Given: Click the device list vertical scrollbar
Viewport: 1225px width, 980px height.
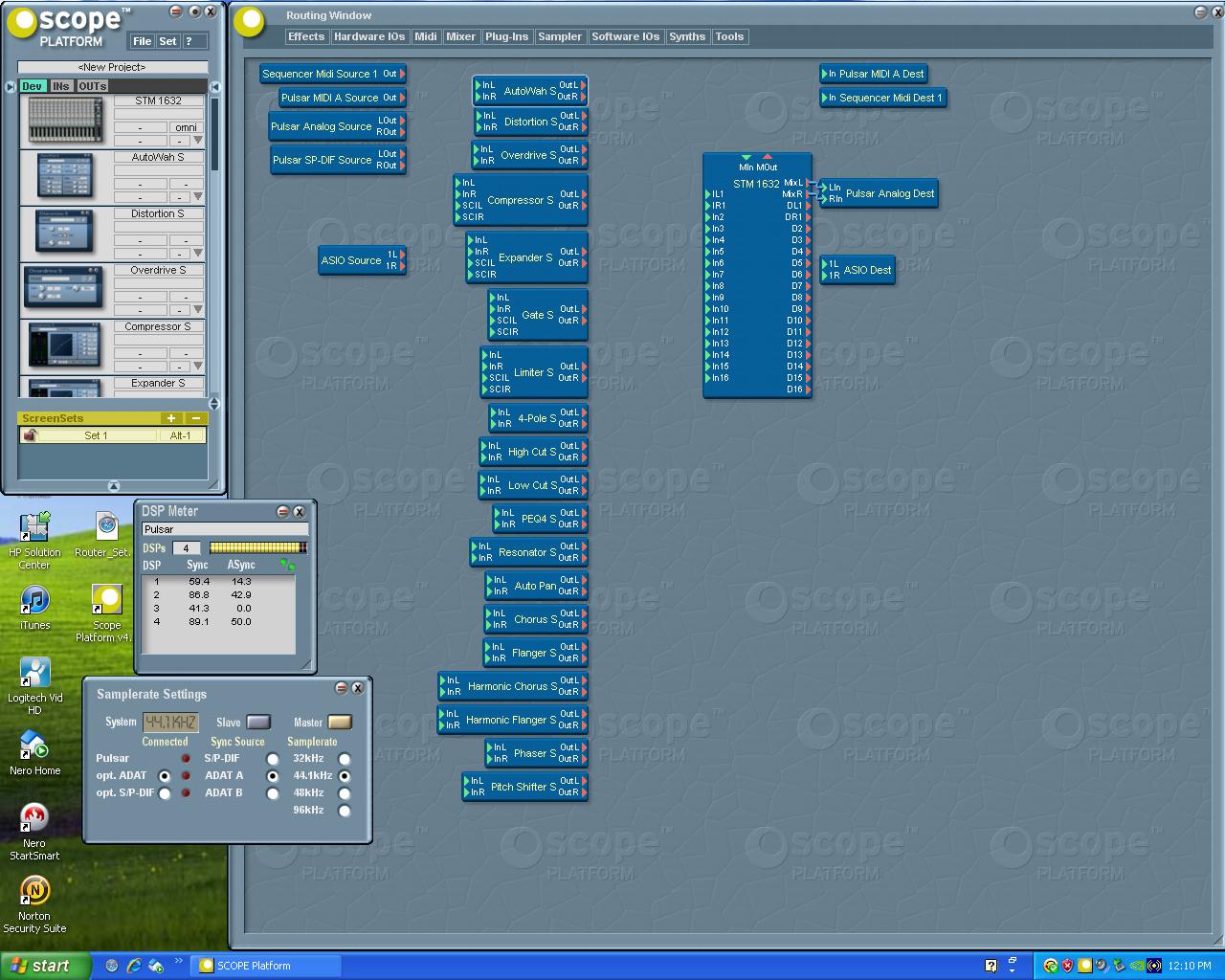Looking at the screenshot, I should [214, 134].
